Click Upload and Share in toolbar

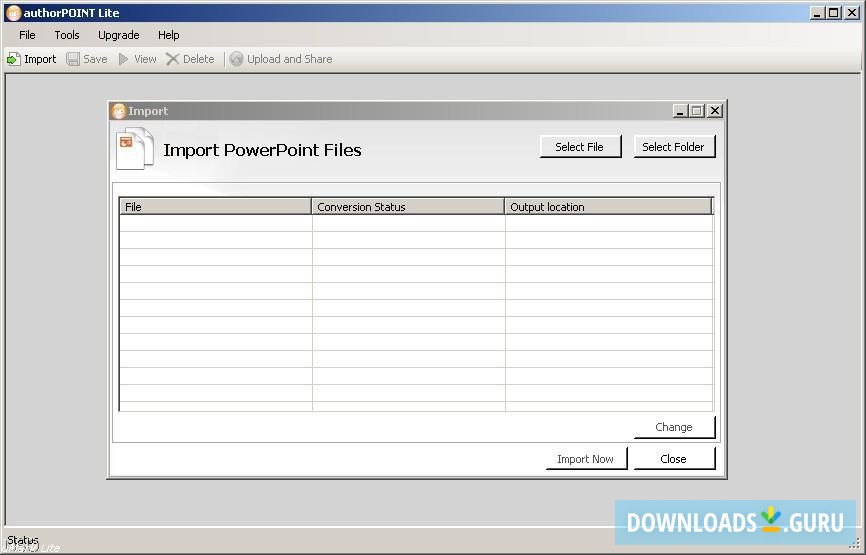281,59
